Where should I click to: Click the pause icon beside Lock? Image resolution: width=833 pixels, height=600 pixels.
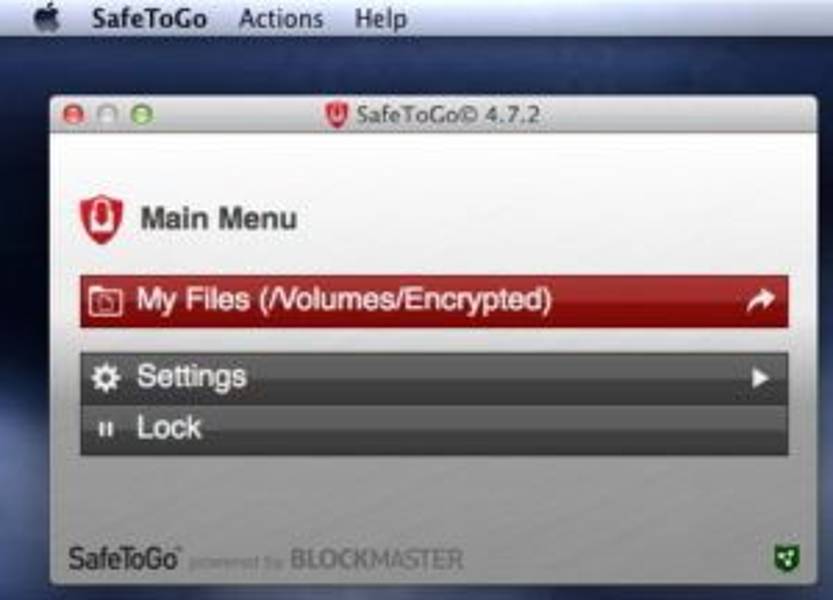[x=106, y=429]
